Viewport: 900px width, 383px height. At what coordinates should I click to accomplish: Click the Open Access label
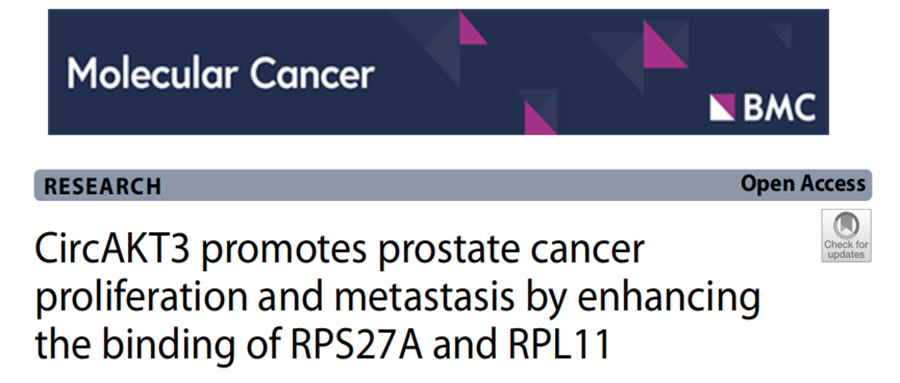(x=802, y=184)
